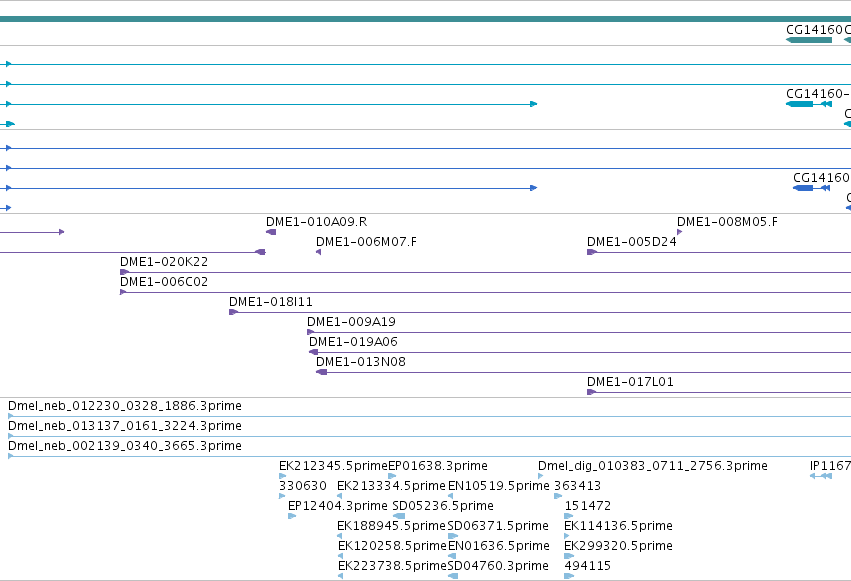Image resolution: width=851 pixels, height=581 pixels.
Task: Select the 330630 feature label
Action: pos(303,486)
